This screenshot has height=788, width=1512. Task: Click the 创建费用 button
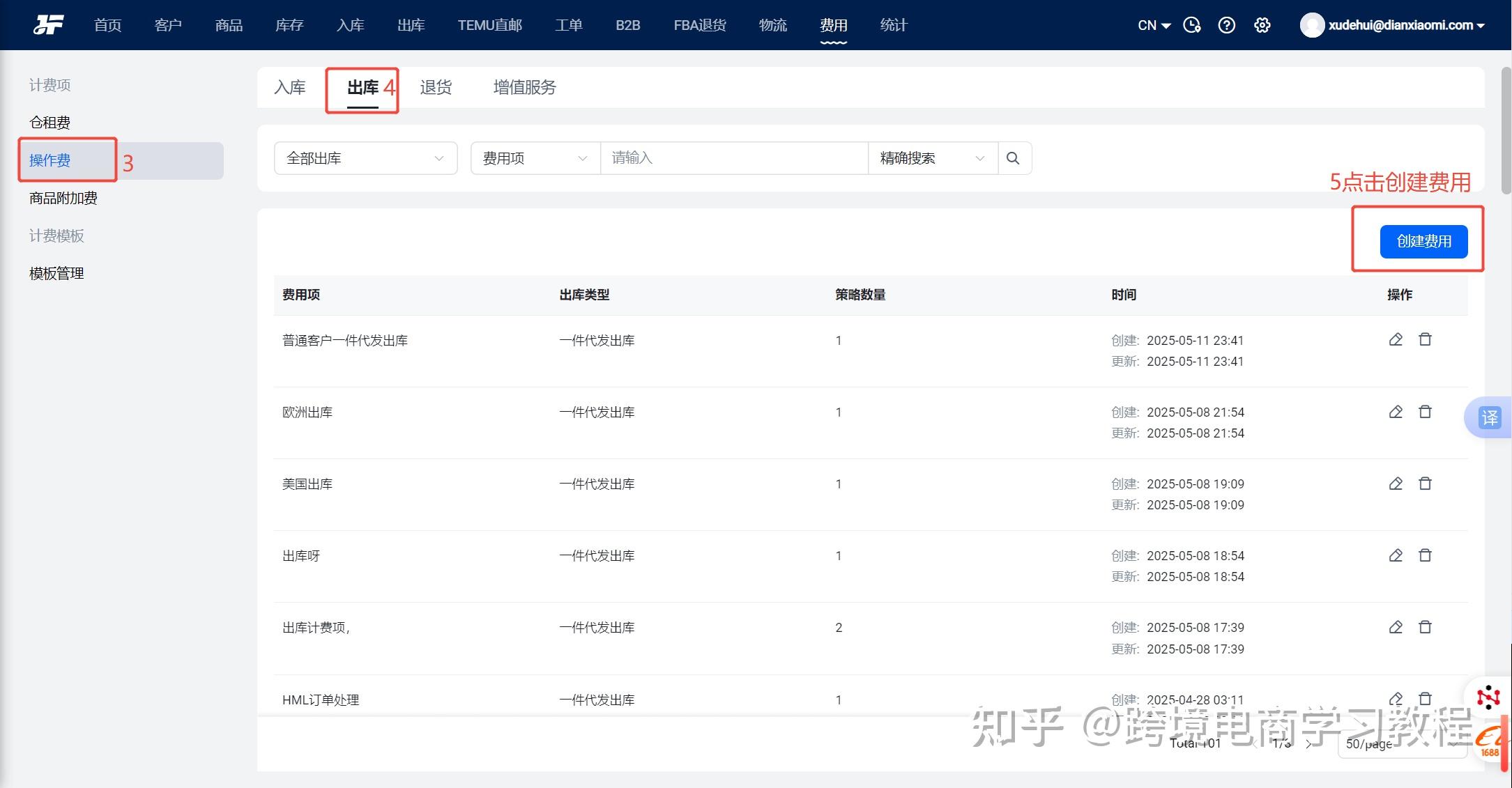point(1424,242)
